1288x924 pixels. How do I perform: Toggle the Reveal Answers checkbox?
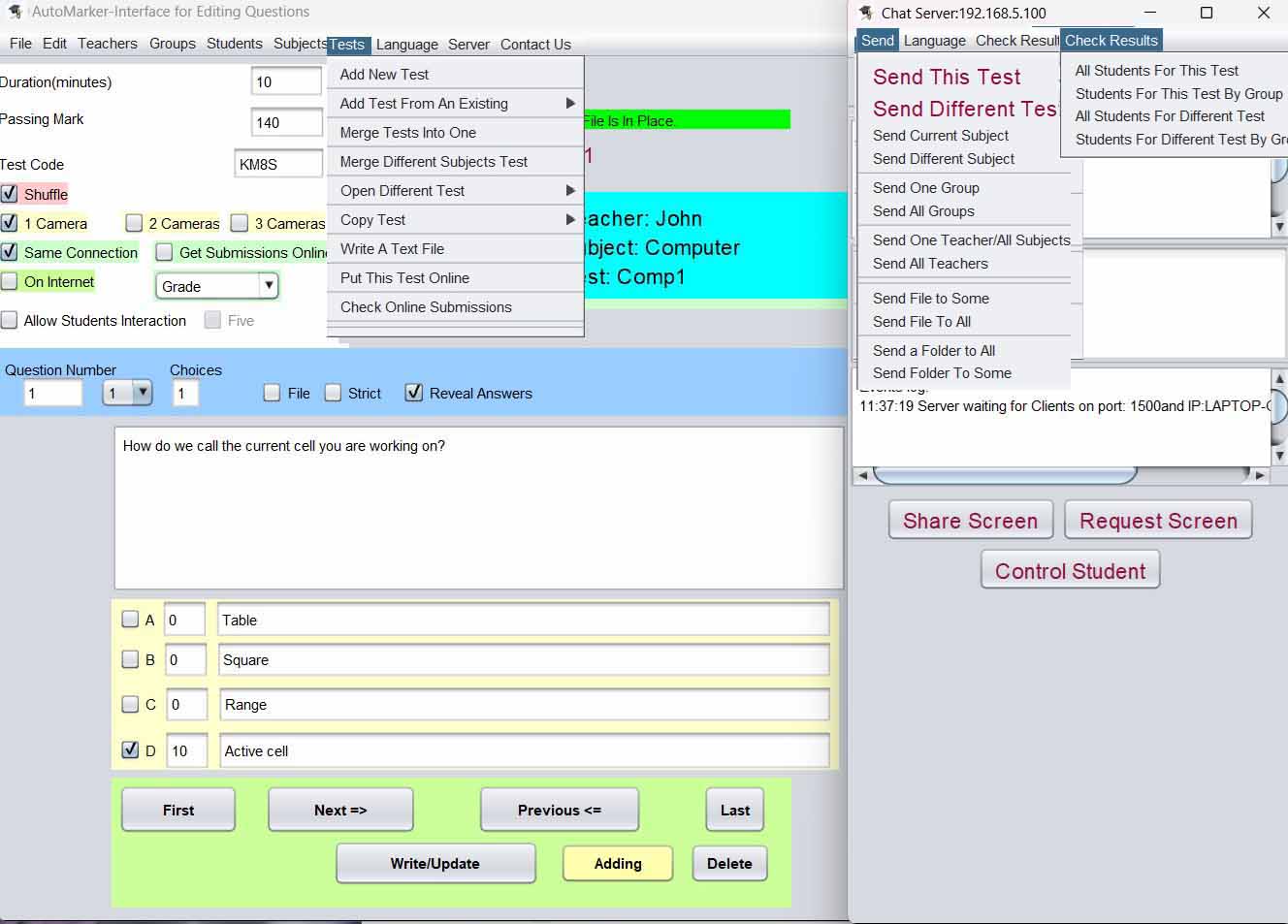(414, 393)
